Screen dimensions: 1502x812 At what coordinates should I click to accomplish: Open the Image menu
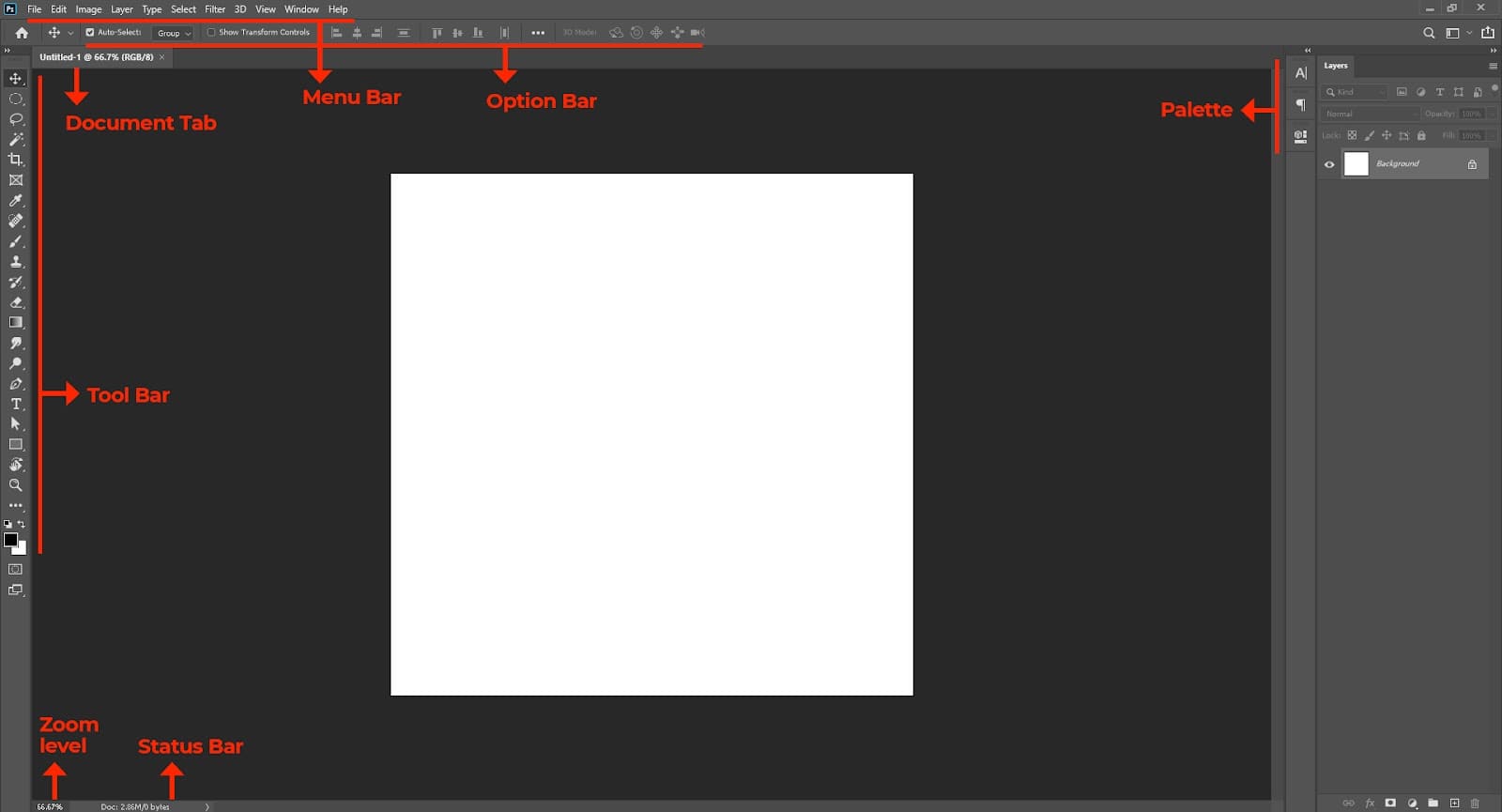88,9
